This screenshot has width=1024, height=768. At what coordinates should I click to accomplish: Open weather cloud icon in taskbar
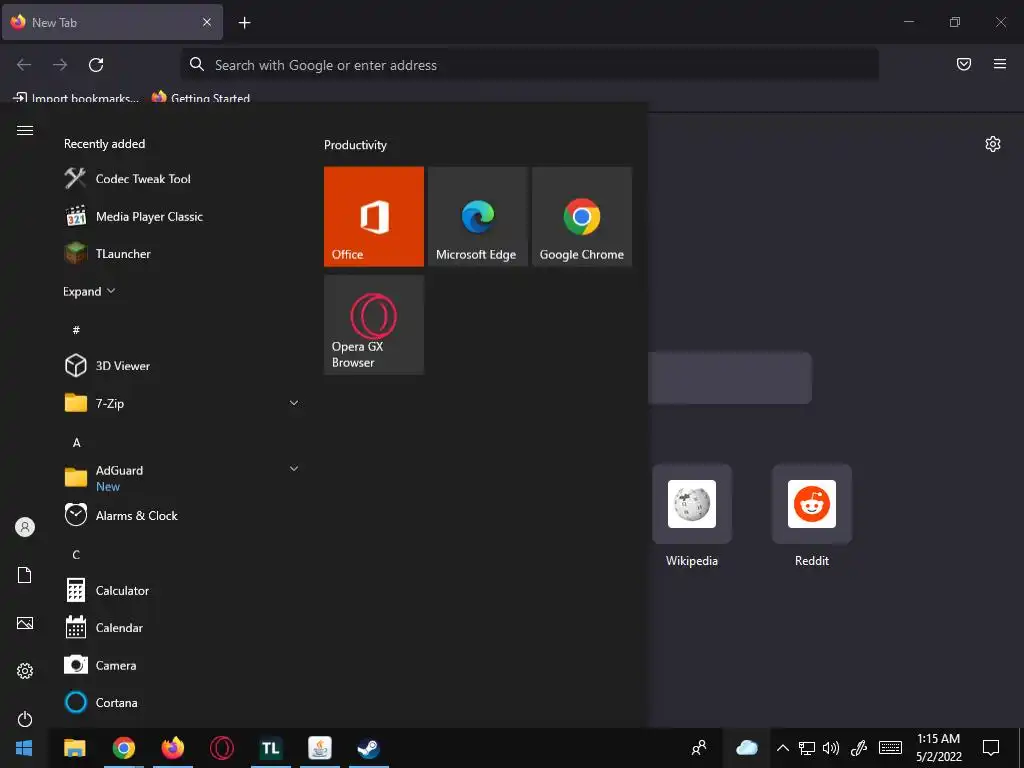[x=746, y=748]
